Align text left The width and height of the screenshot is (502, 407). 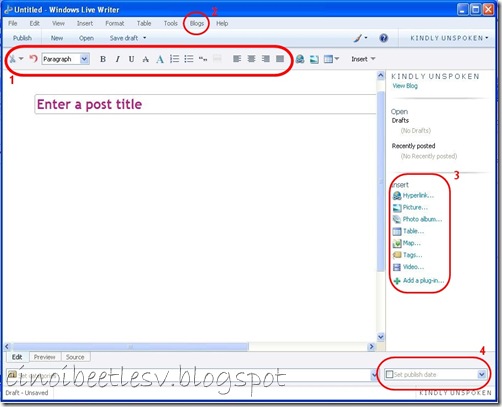(237, 59)
